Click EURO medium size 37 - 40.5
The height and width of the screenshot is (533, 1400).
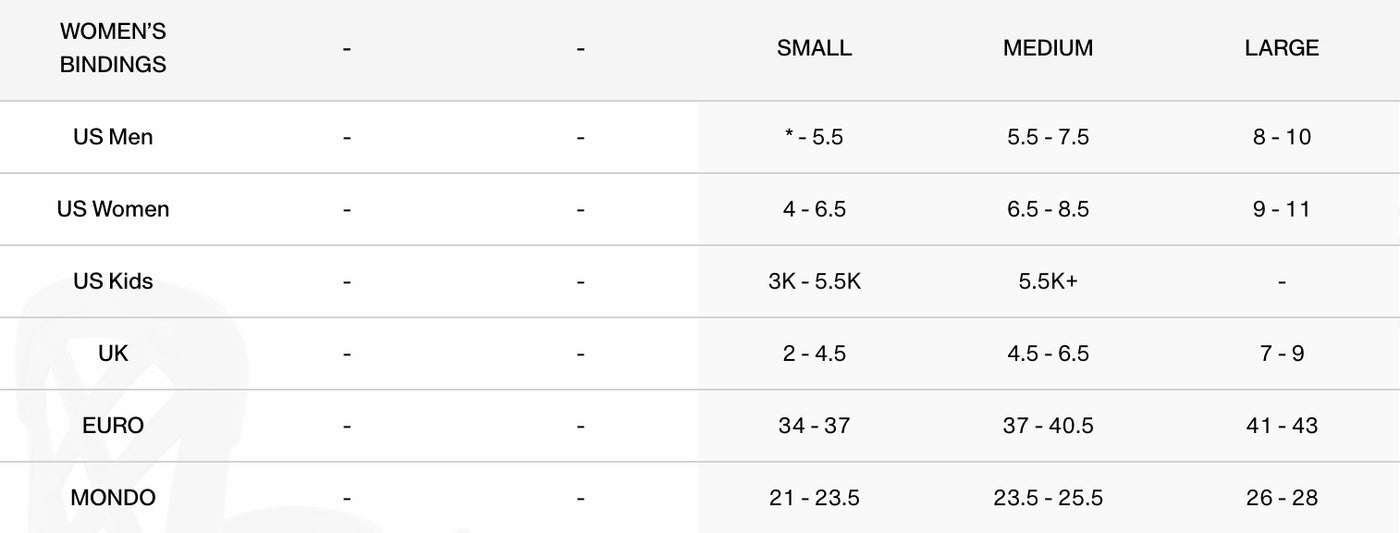1048,425
